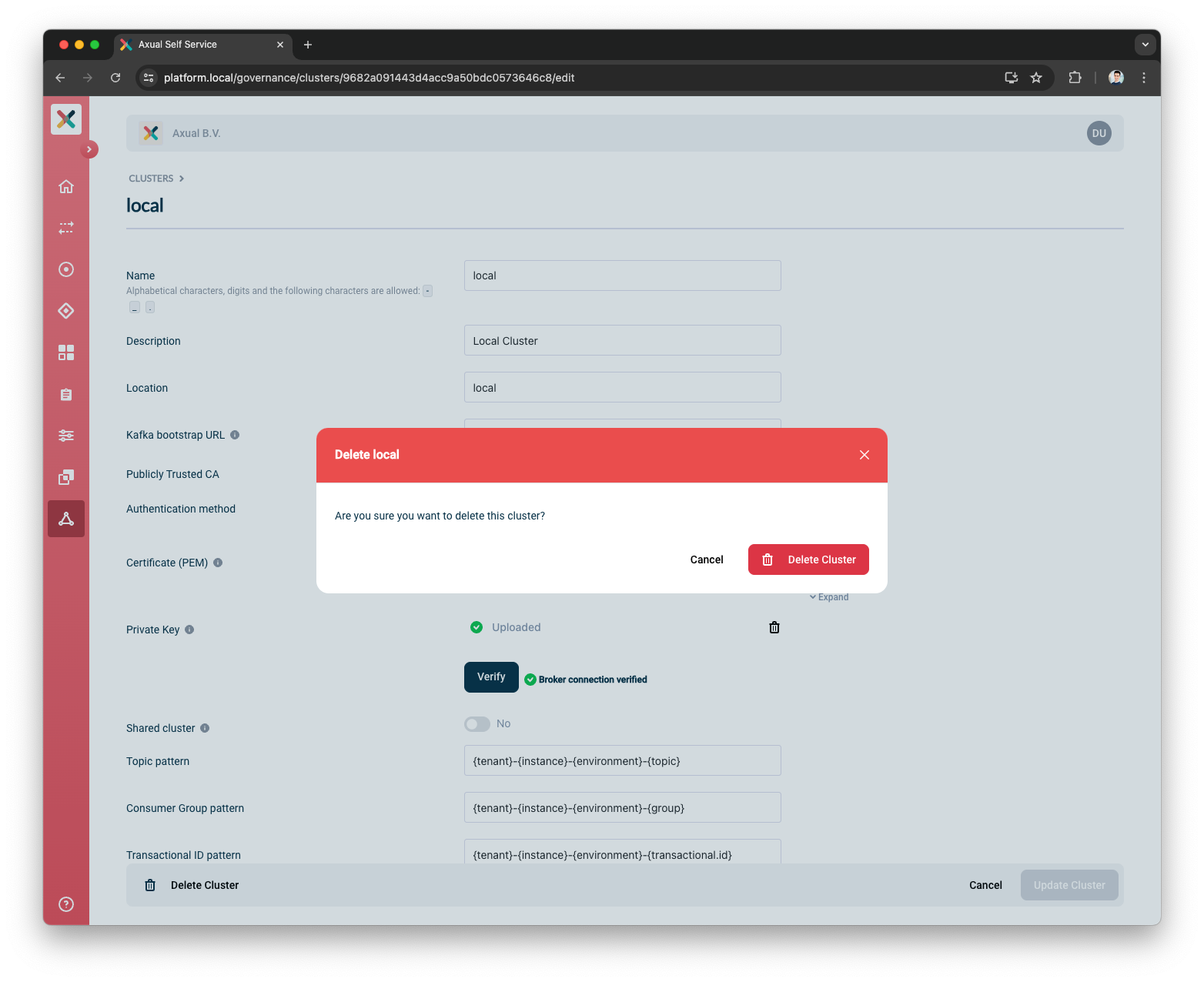Image resolution: width=1204 pixels, height=982 pixels.
Task: Open the tab search dropdown arrow
Action: 1145,45
